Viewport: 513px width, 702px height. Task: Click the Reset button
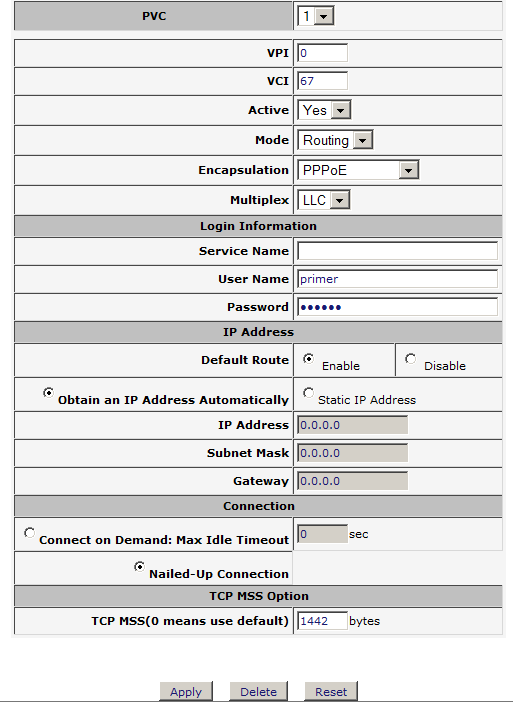pos(331,692)
